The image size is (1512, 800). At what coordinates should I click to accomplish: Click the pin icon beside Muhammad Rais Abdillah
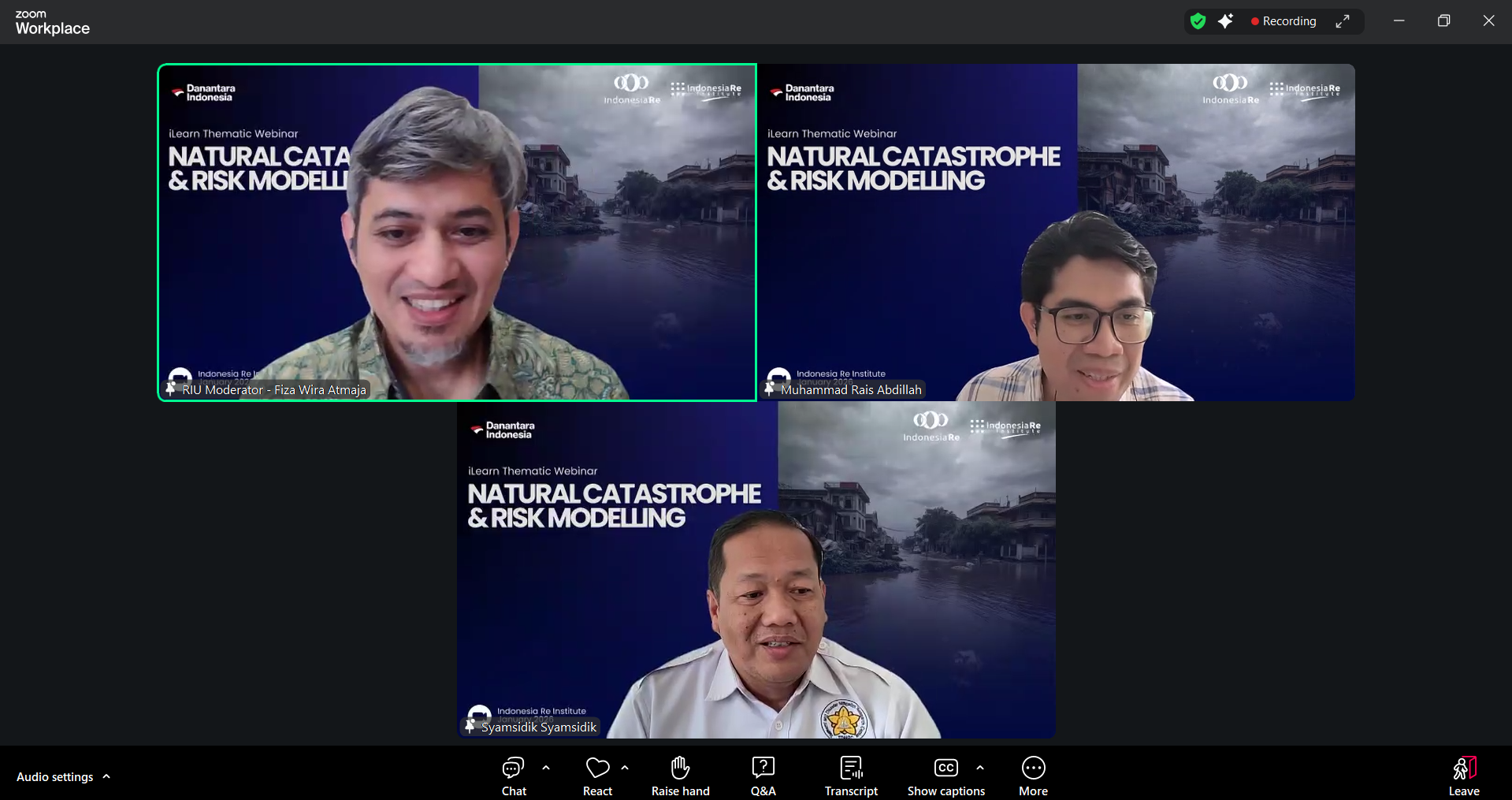769,389
